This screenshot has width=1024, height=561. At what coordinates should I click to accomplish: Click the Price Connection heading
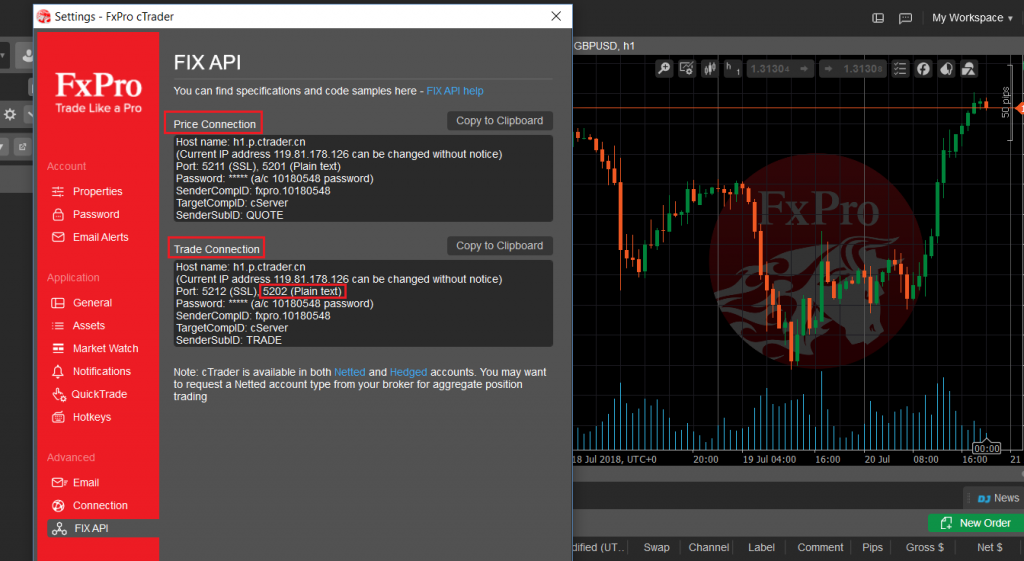[x=214, y=124]
